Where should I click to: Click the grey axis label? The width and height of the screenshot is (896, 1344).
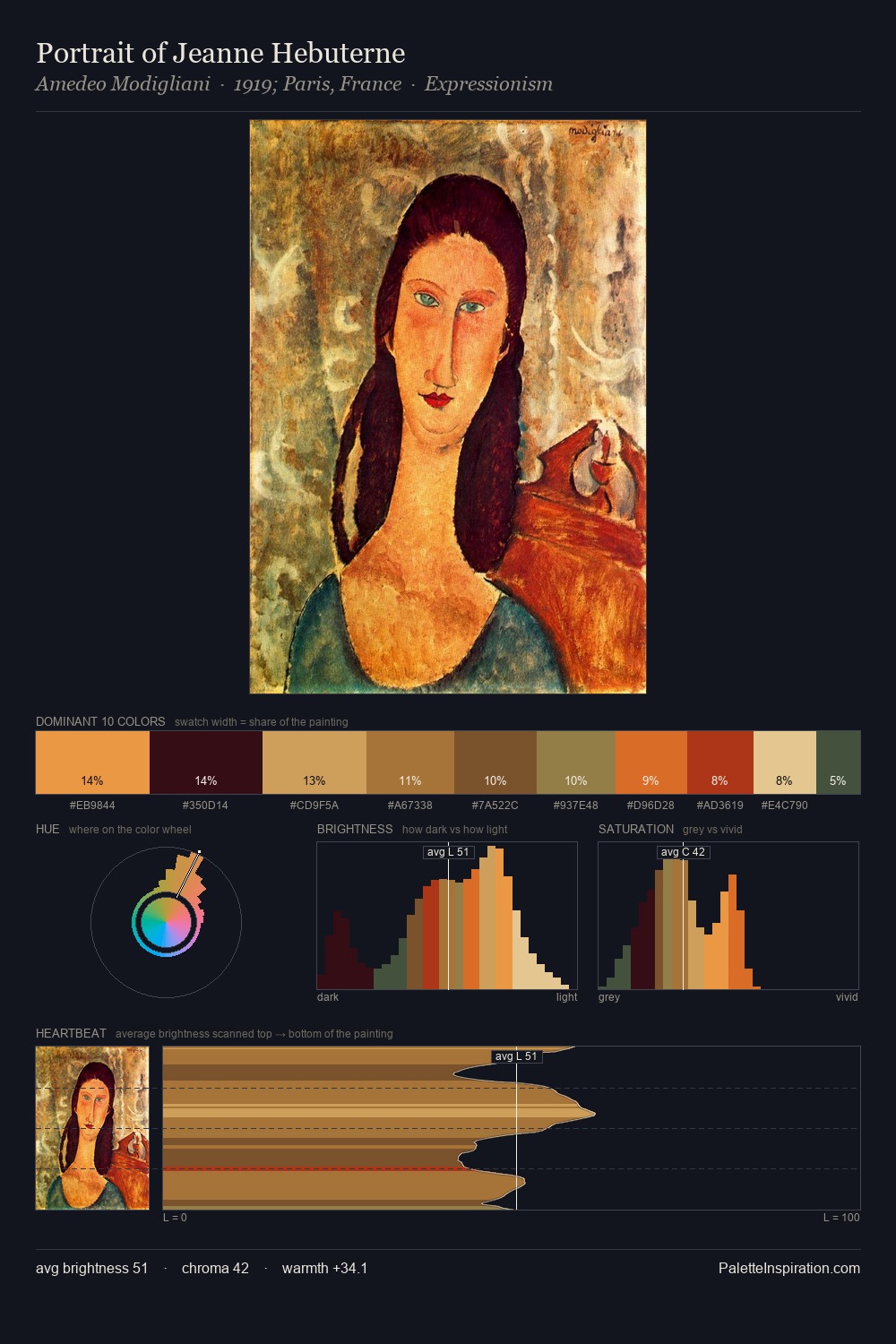609,997
